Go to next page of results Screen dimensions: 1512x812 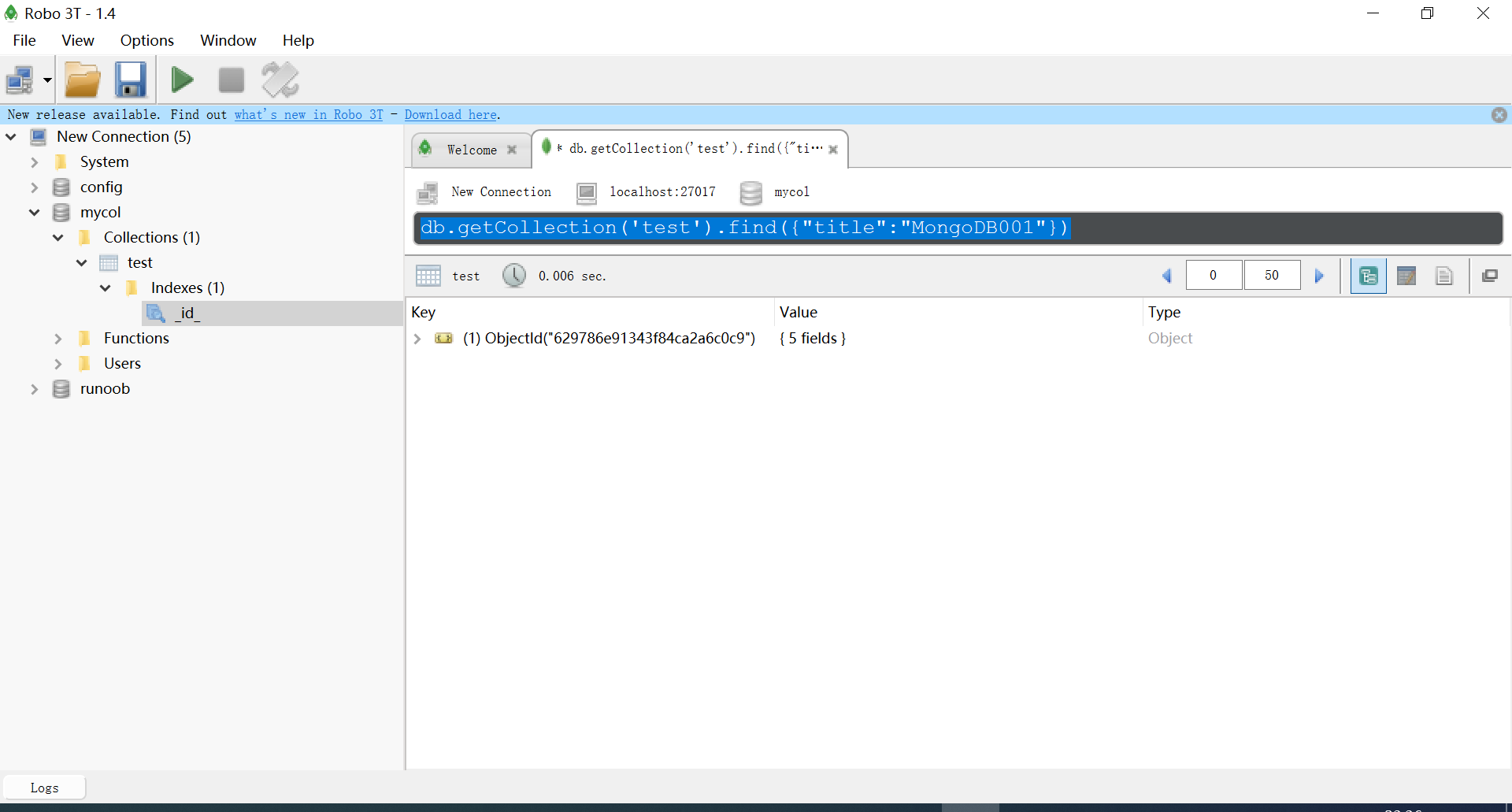pyautogui.click(x=1320, y=276)
